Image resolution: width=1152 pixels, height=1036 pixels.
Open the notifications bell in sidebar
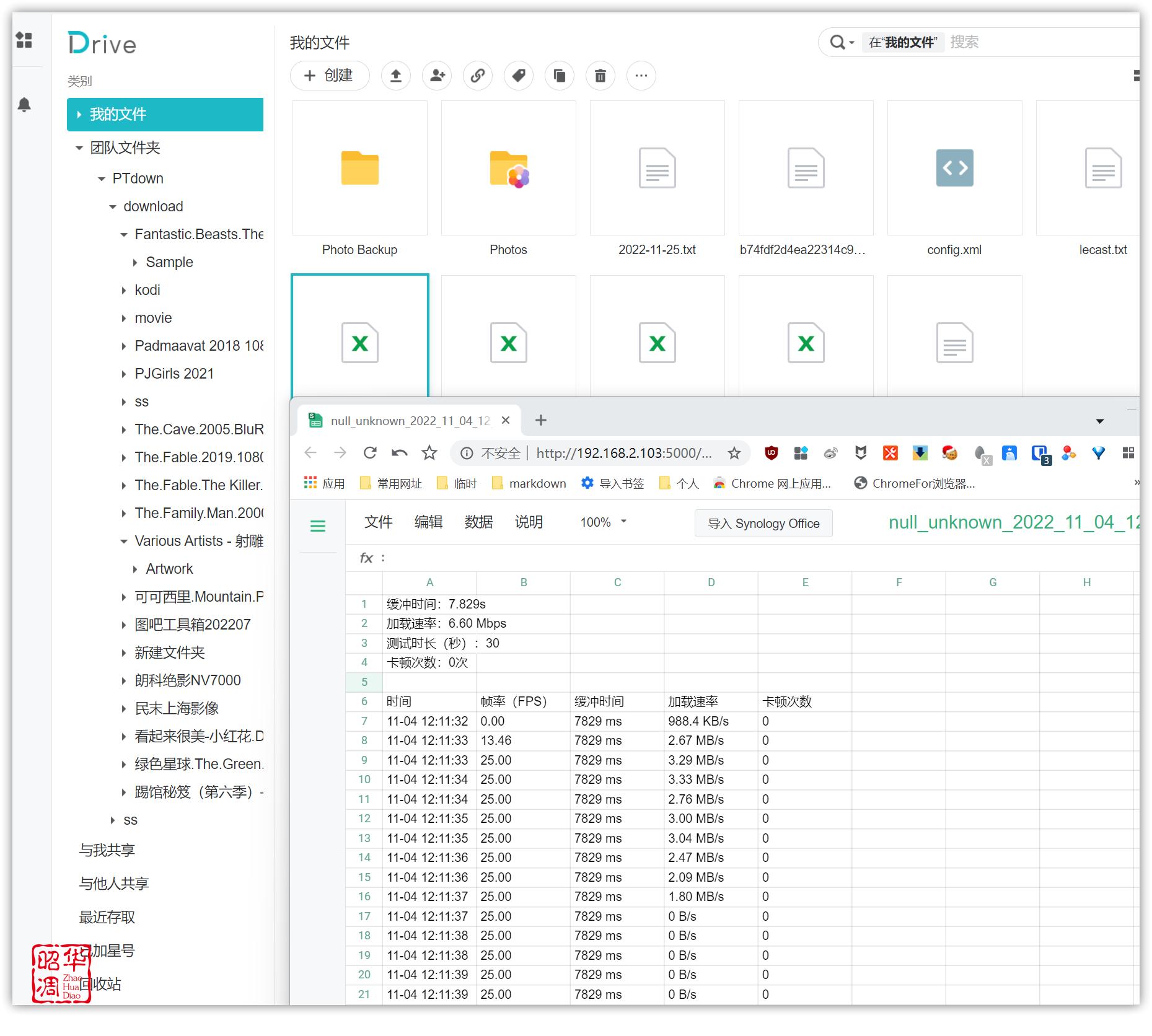point(24,104)
